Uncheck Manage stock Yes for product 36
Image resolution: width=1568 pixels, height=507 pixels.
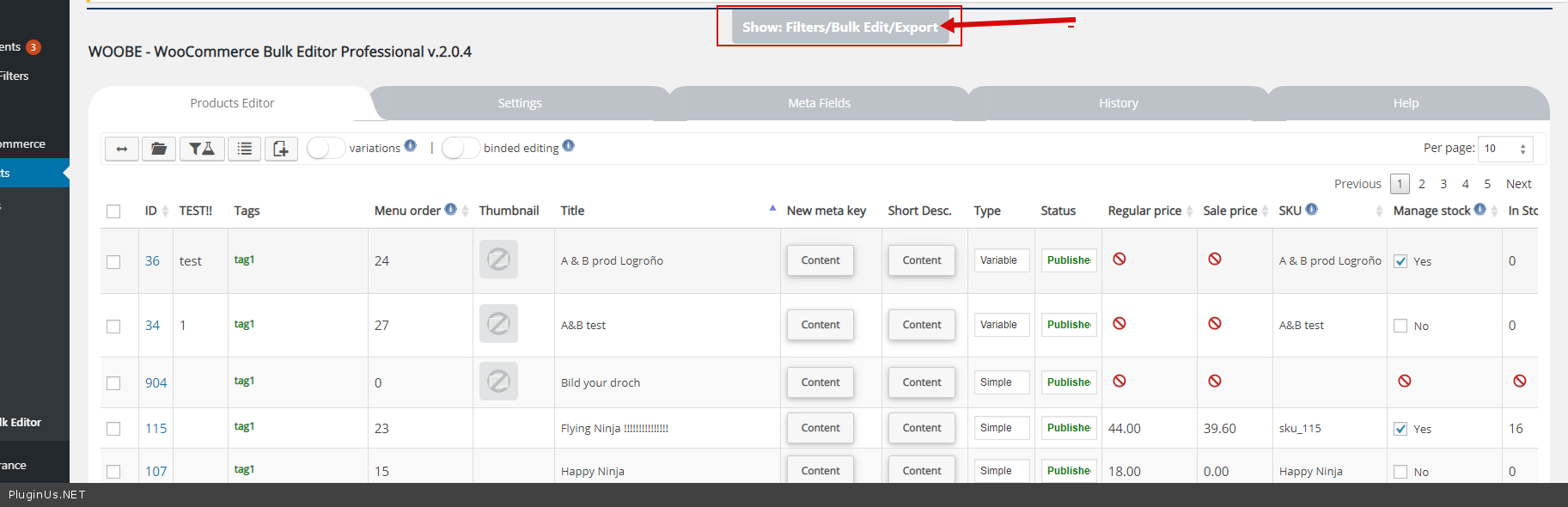click(x=1400, y=262)
